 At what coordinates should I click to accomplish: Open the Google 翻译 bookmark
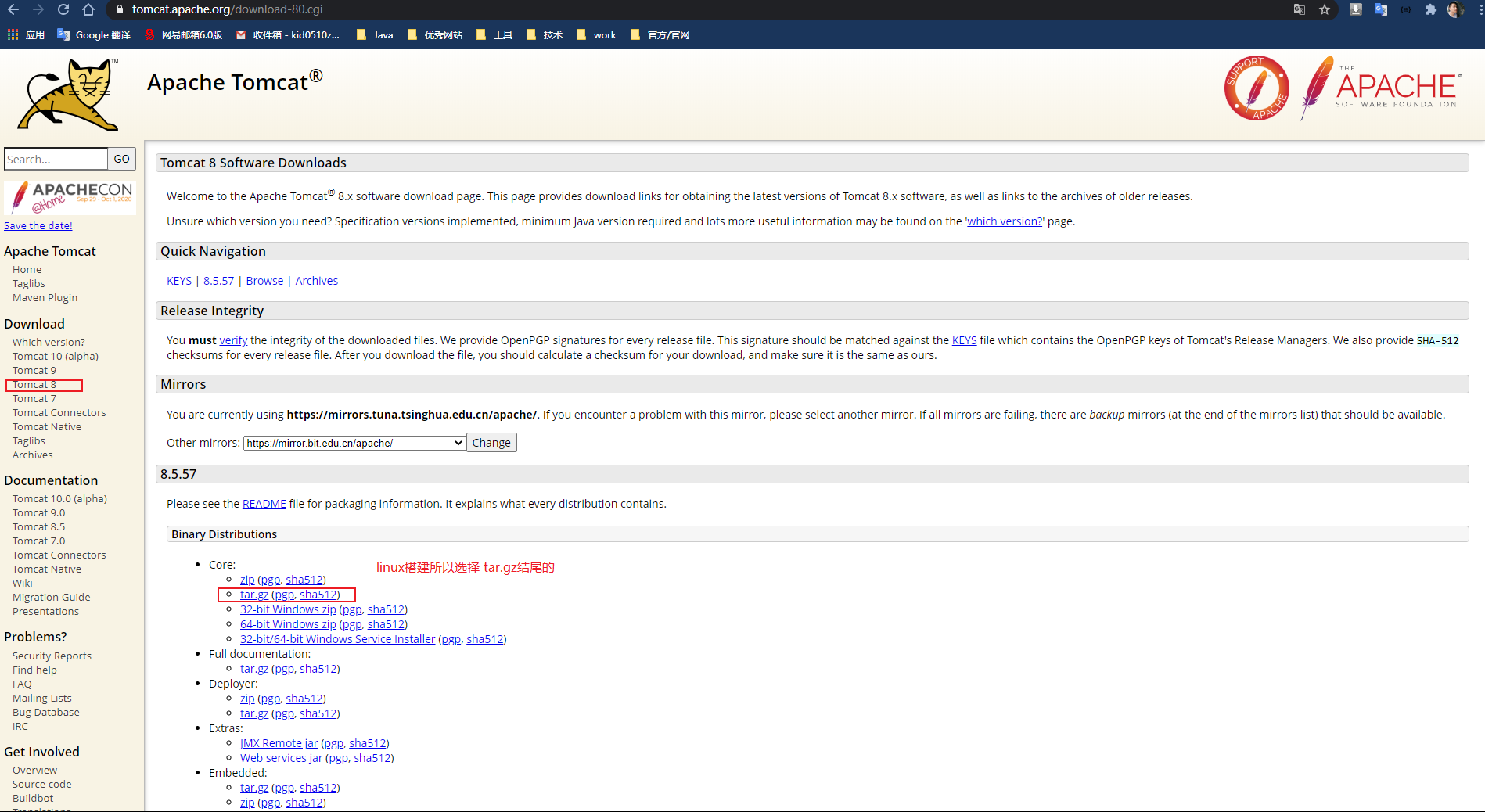click(94, 34)
